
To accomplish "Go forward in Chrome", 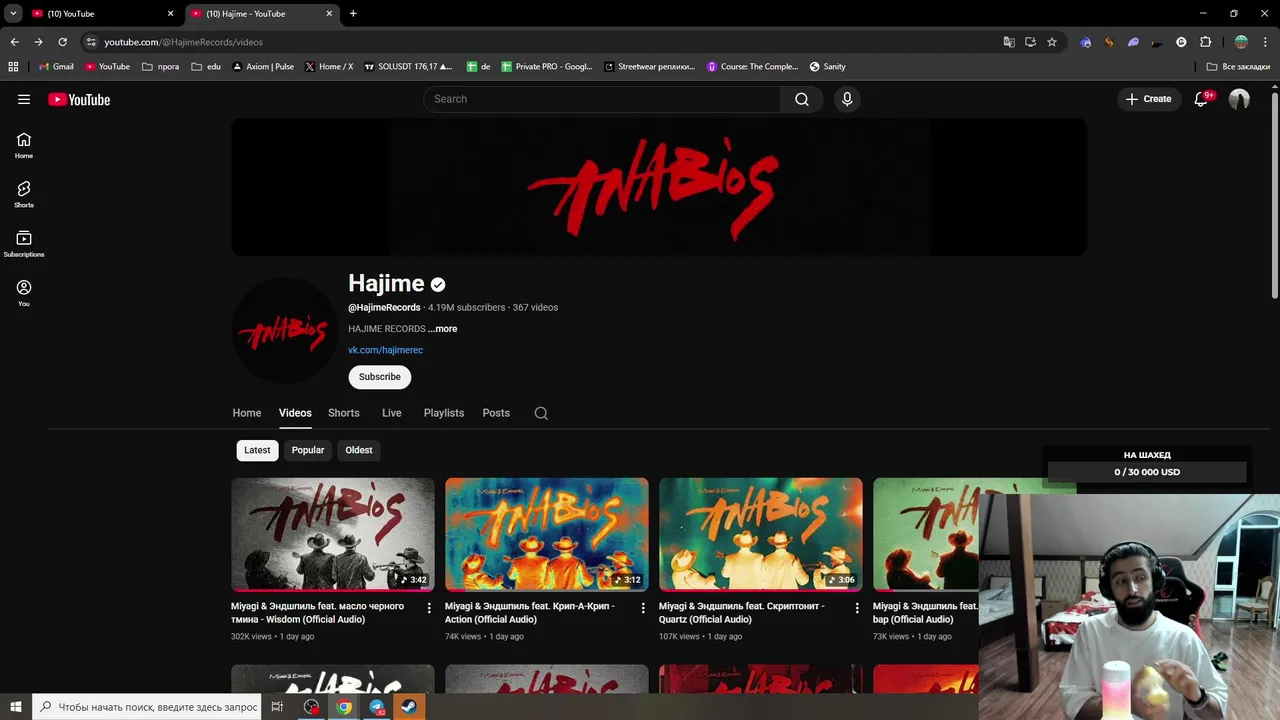I will coord(38,42).
